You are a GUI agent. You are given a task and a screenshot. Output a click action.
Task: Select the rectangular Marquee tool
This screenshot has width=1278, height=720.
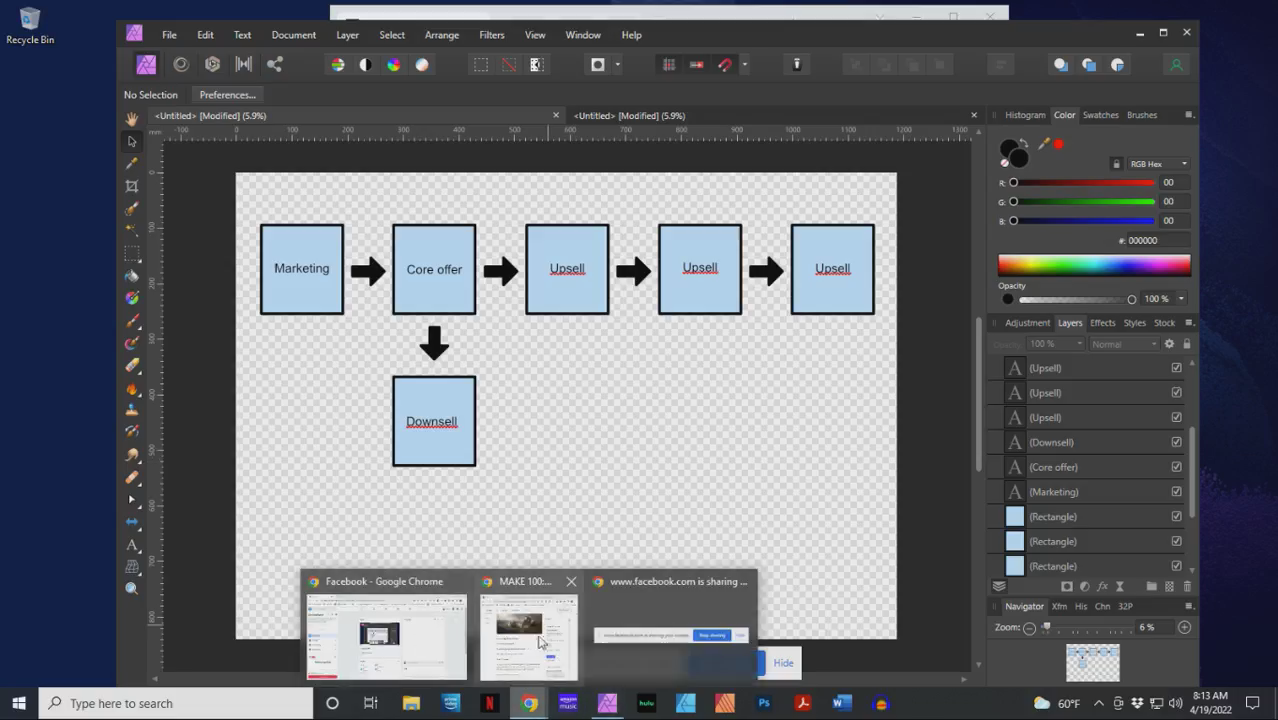click(131, 254)
